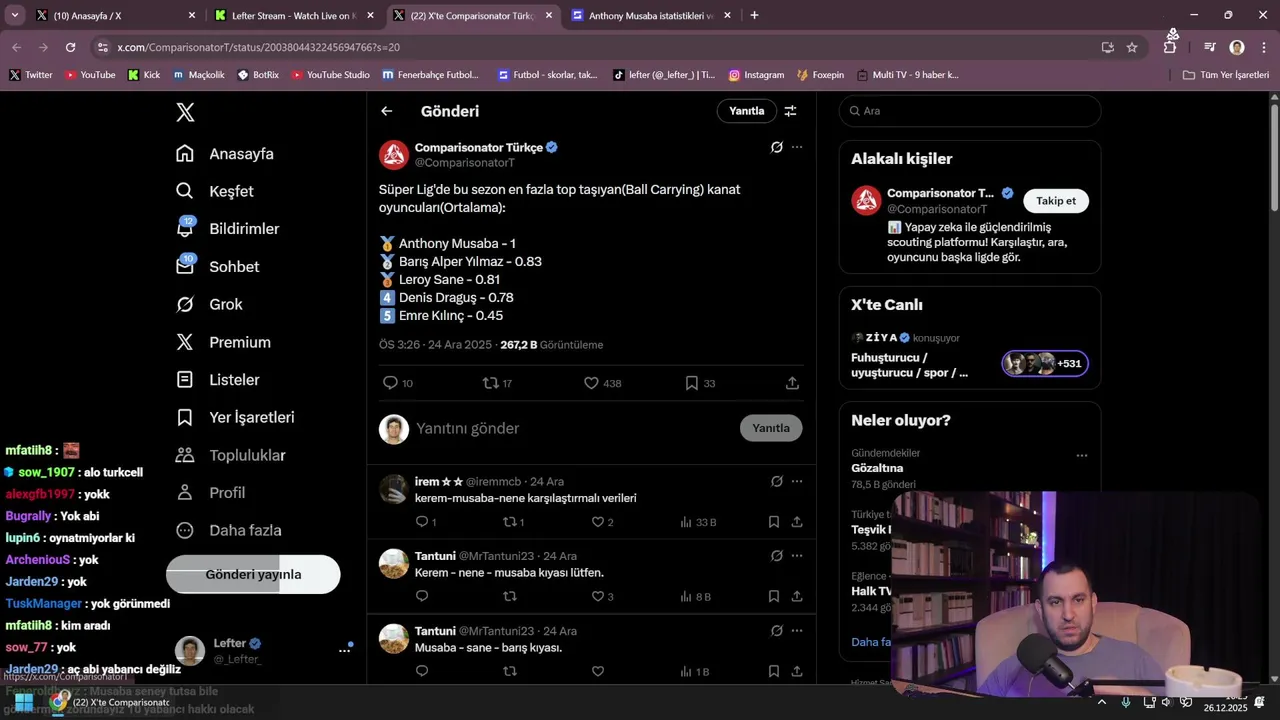Close the Lefter Stream tab
The width and height of the screenshot is (1280, 720).
(370, 16)
